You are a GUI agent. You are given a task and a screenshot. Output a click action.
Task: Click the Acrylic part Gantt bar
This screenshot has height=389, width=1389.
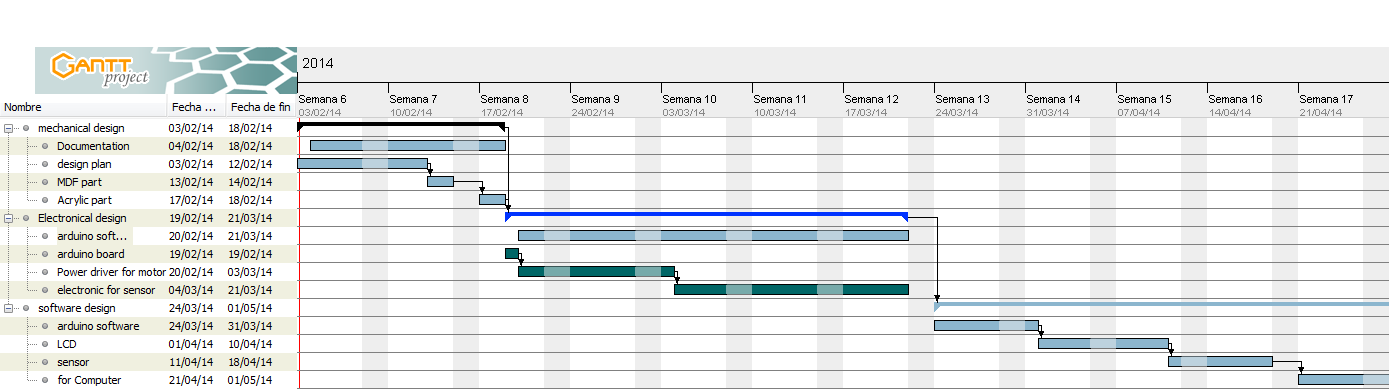click(492, 200)
